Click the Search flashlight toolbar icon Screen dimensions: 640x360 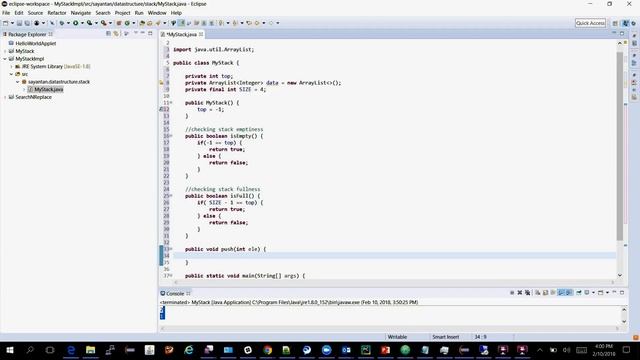158,23
